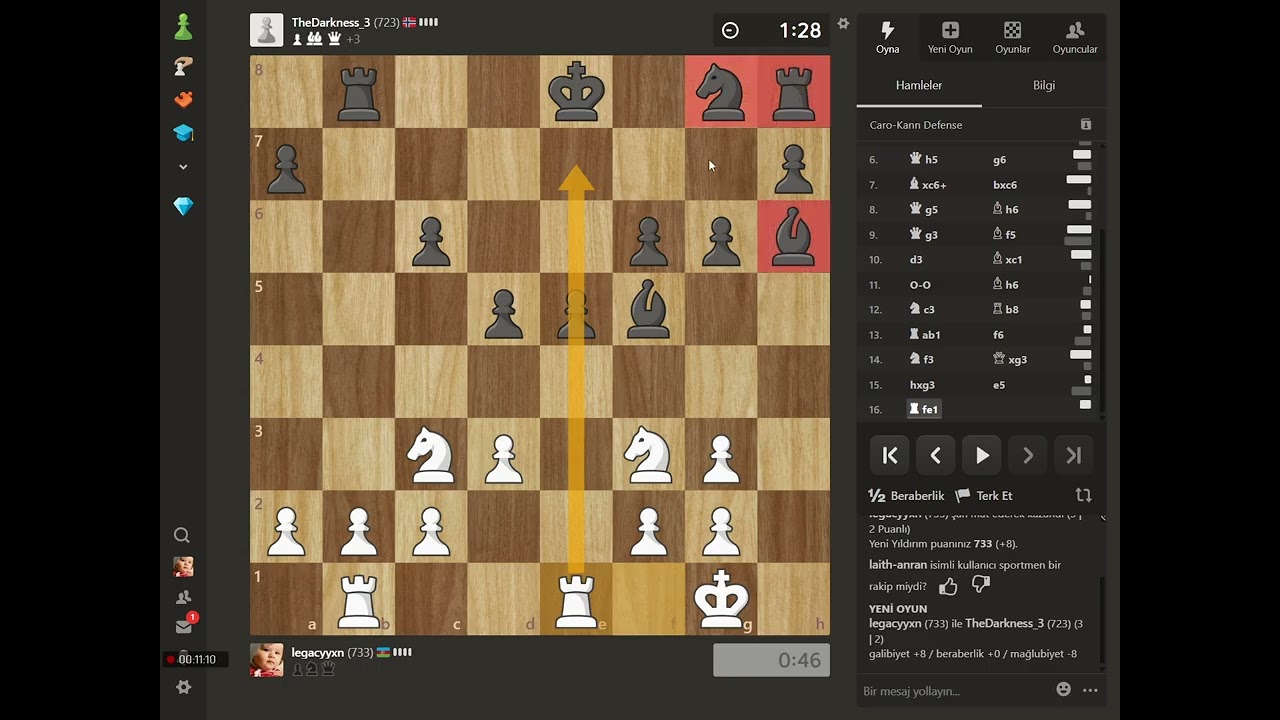The image size is (1280, 720).
Task: Select the Hamleler tab
Action: (x=919, y=85)
